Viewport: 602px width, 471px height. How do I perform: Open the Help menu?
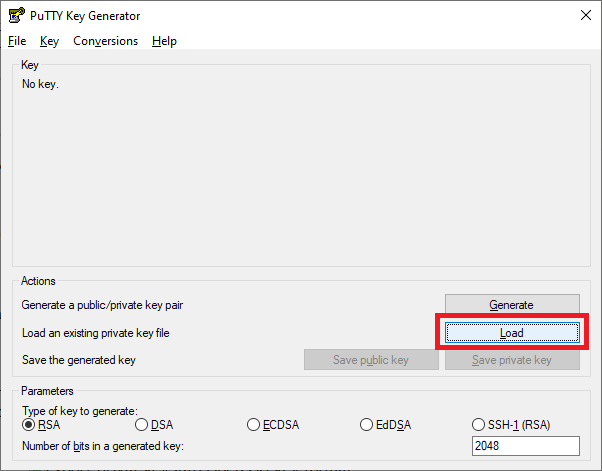[164, 41]
